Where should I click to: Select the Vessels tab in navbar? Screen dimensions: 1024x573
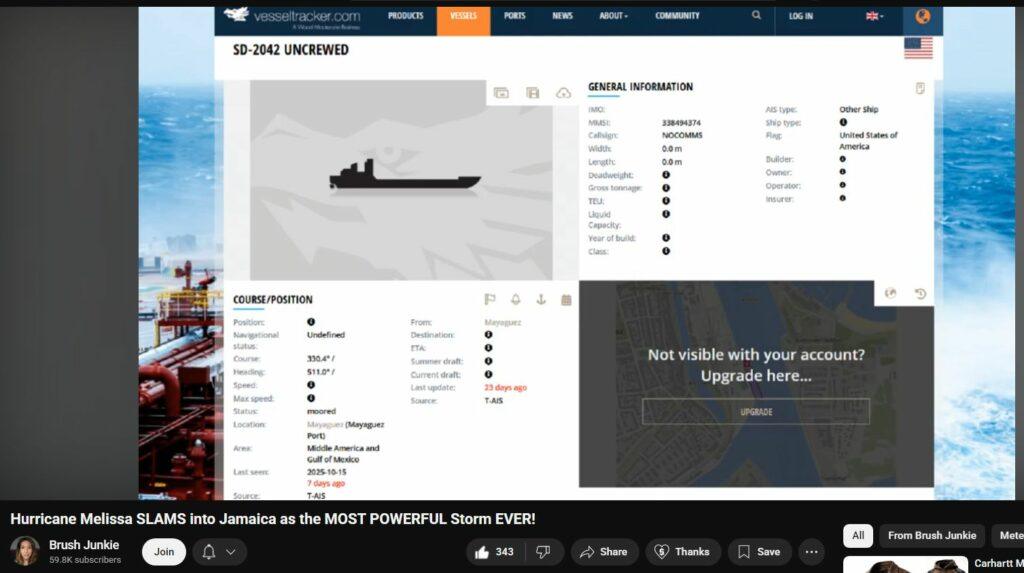coord(463,16)
